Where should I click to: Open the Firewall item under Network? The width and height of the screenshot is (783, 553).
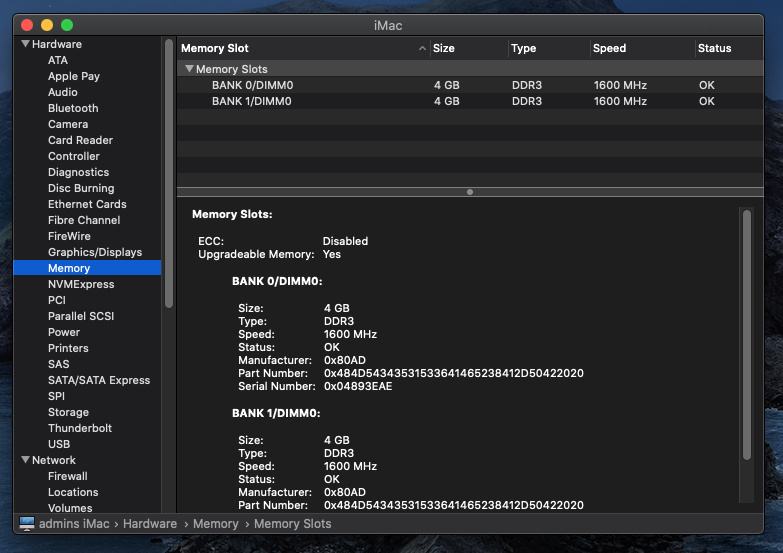[68, 476]
